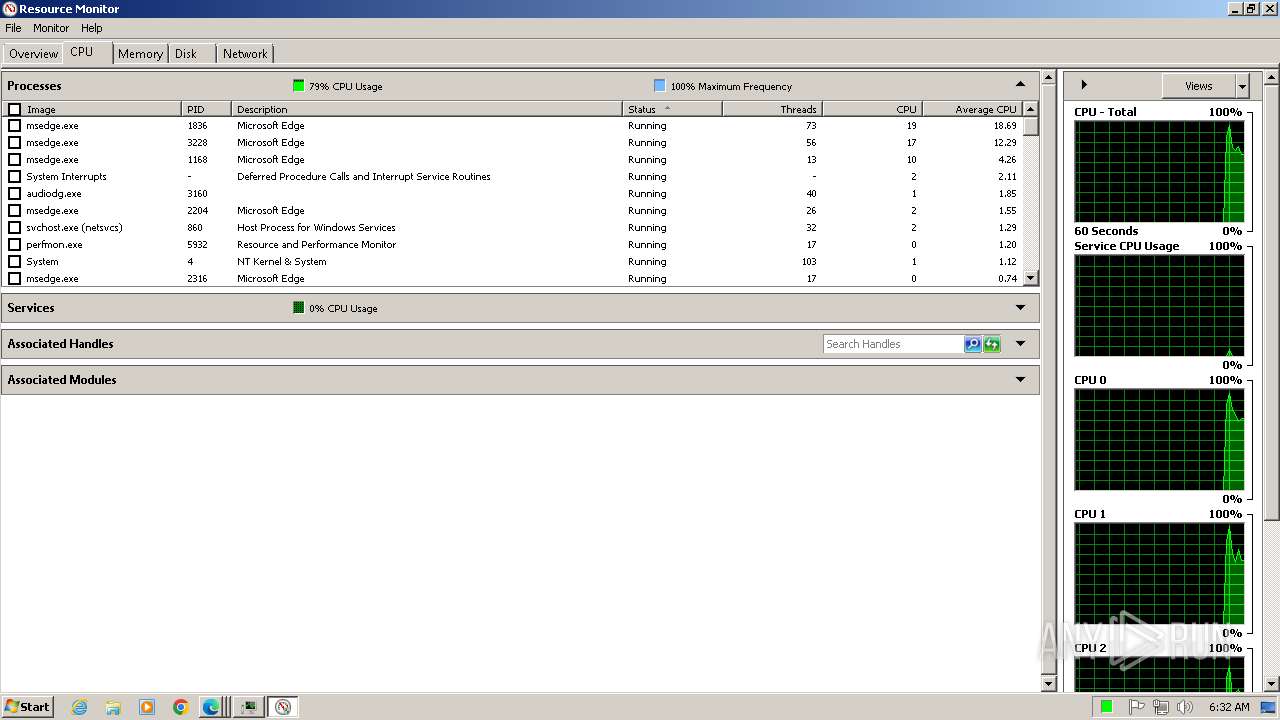Tick the audiodg.exe checkbox
1280x720 pixels.
pos(14,194)
